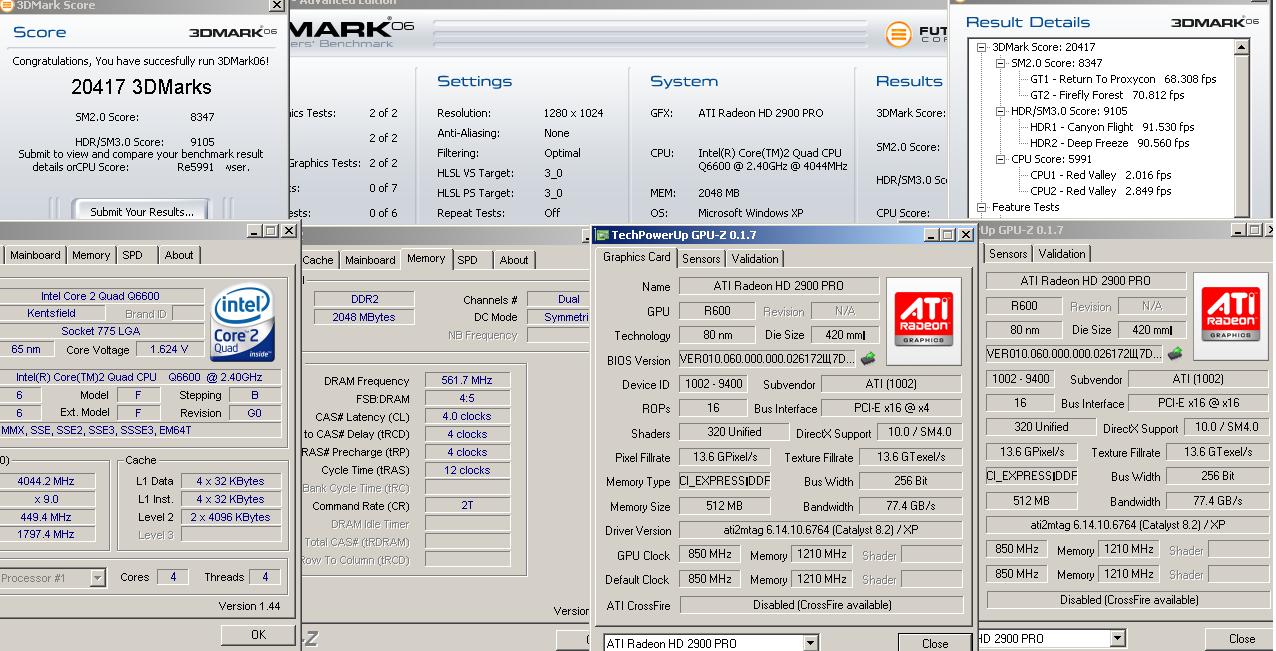Click the CAS# Latency 4.0 clocks value
Screen dimensions: 1276x651
tap(467, 416)
